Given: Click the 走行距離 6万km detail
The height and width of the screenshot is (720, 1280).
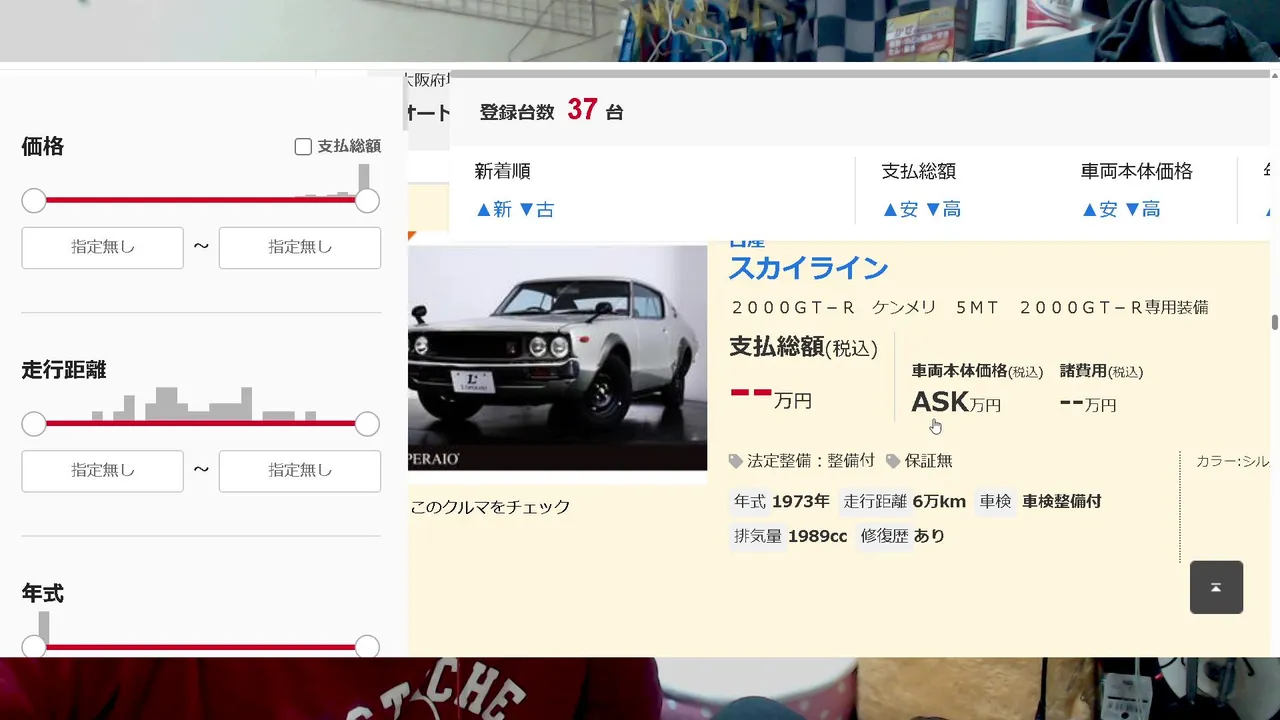Looking at the screenshot, I should click(x=903, y=501).
